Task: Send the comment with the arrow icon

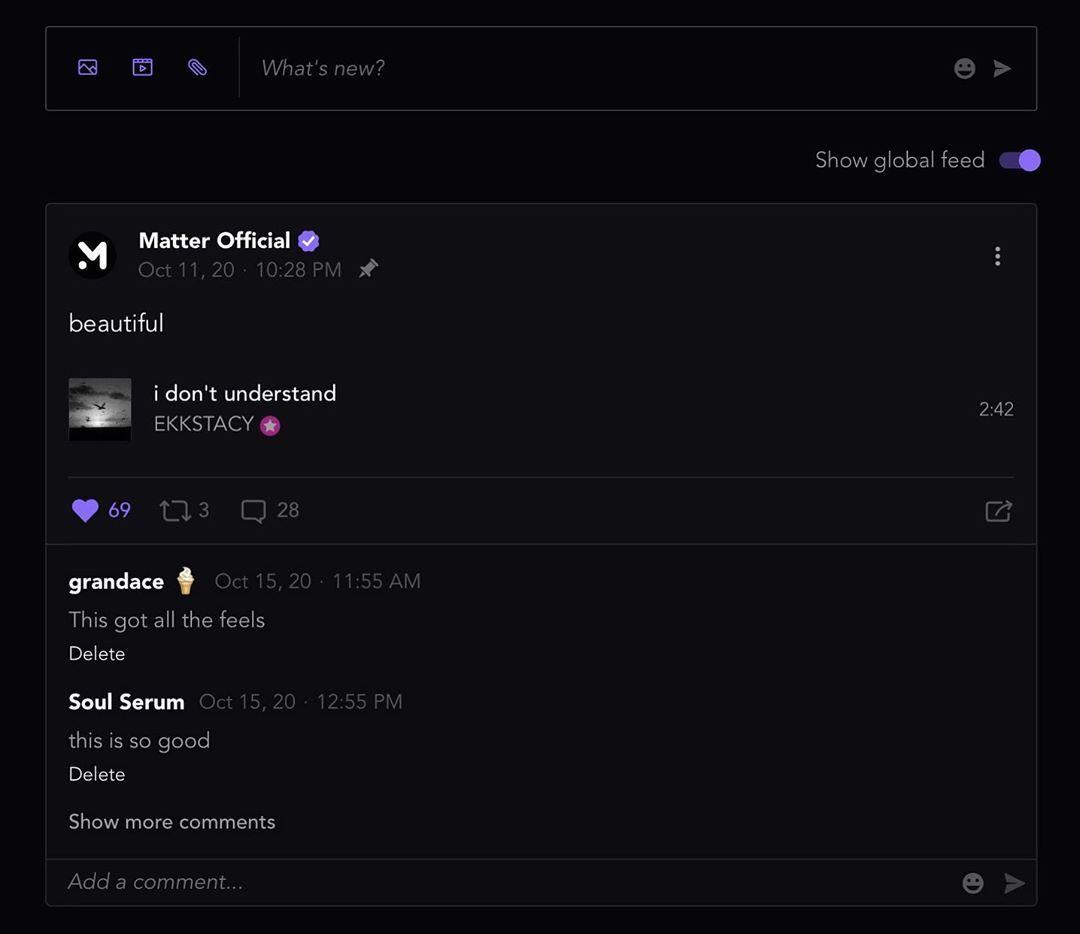Action: pos(1014,883)
